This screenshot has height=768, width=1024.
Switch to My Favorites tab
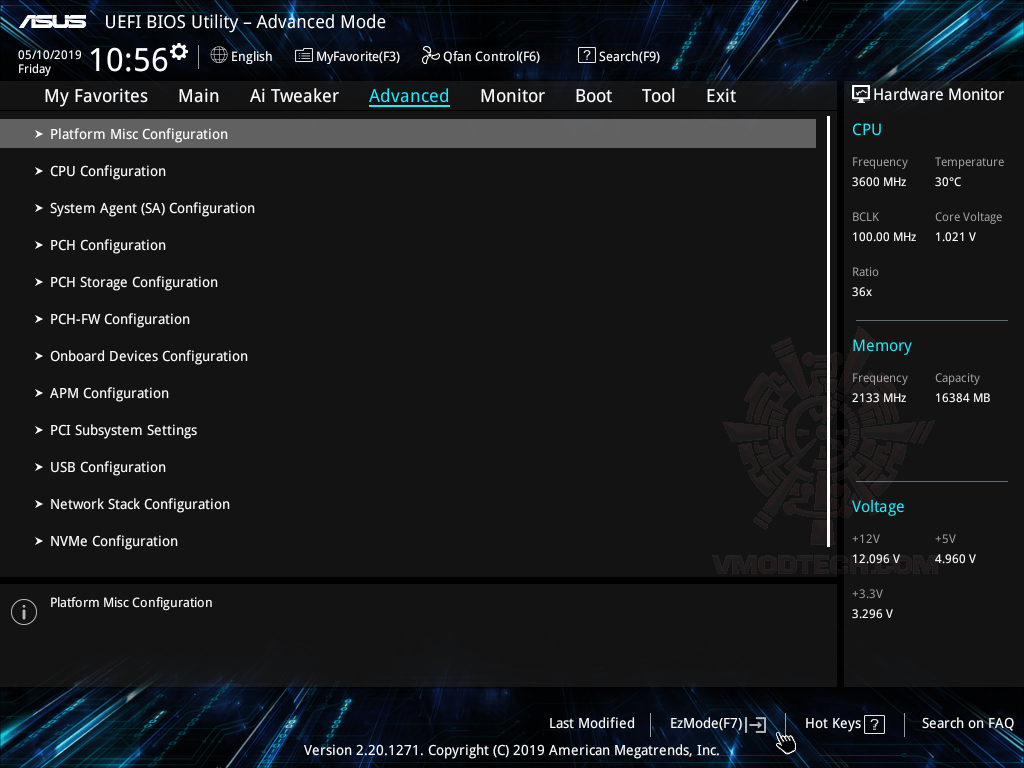(96, 96)
